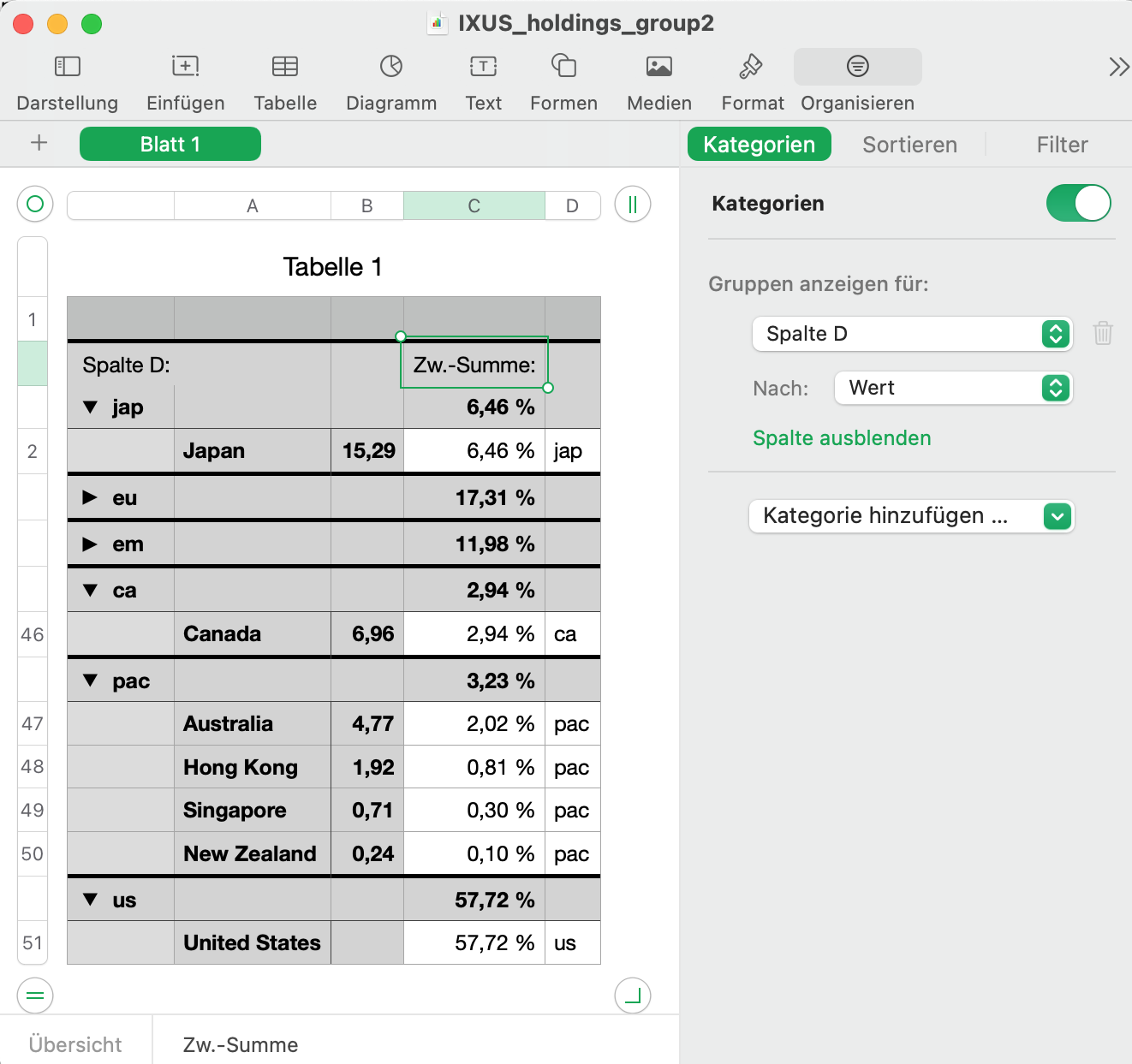Add a new Tabelle from toolbar

pos(285,67)
